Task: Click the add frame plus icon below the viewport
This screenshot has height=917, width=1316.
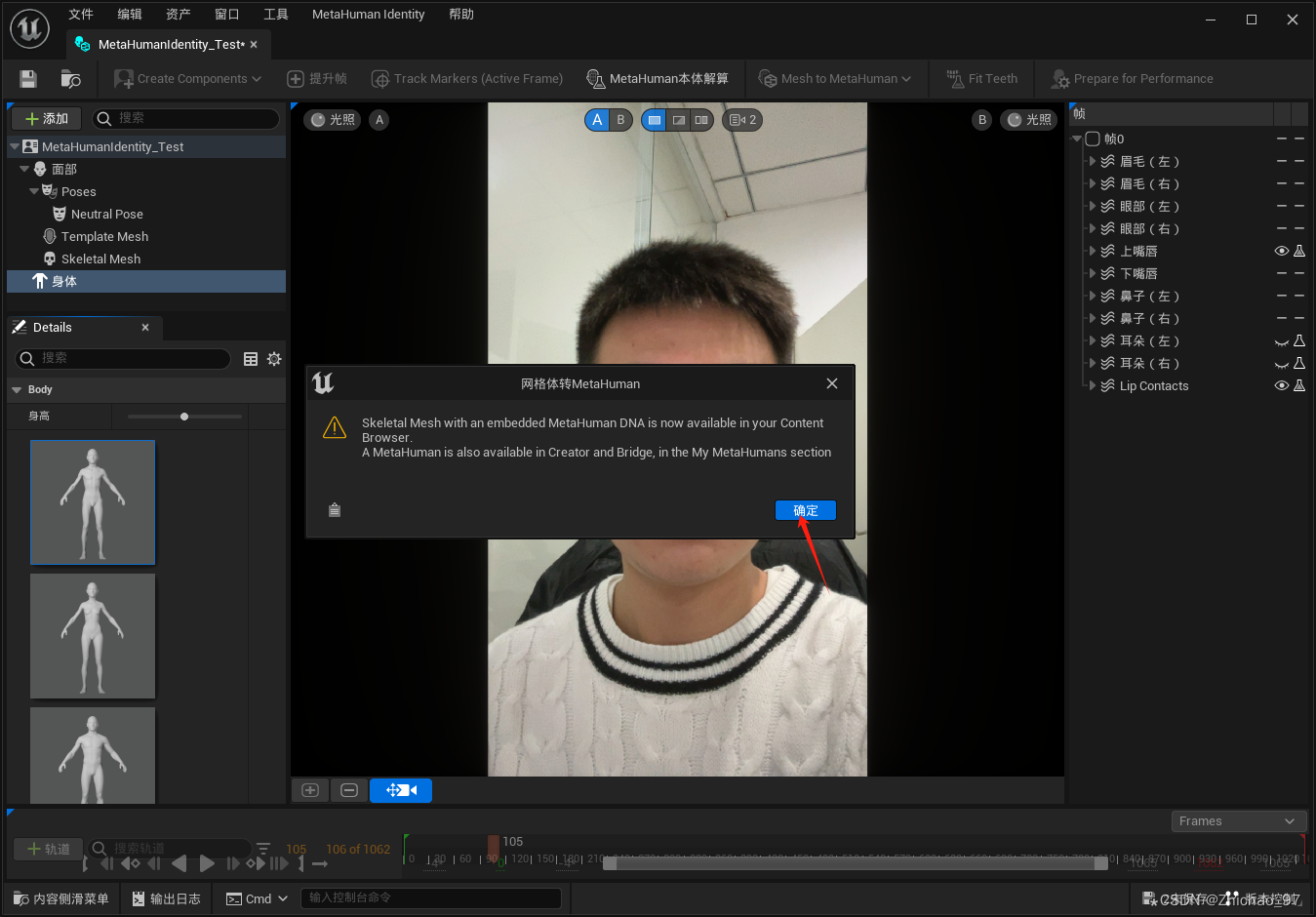Action: tap(310, 790)
